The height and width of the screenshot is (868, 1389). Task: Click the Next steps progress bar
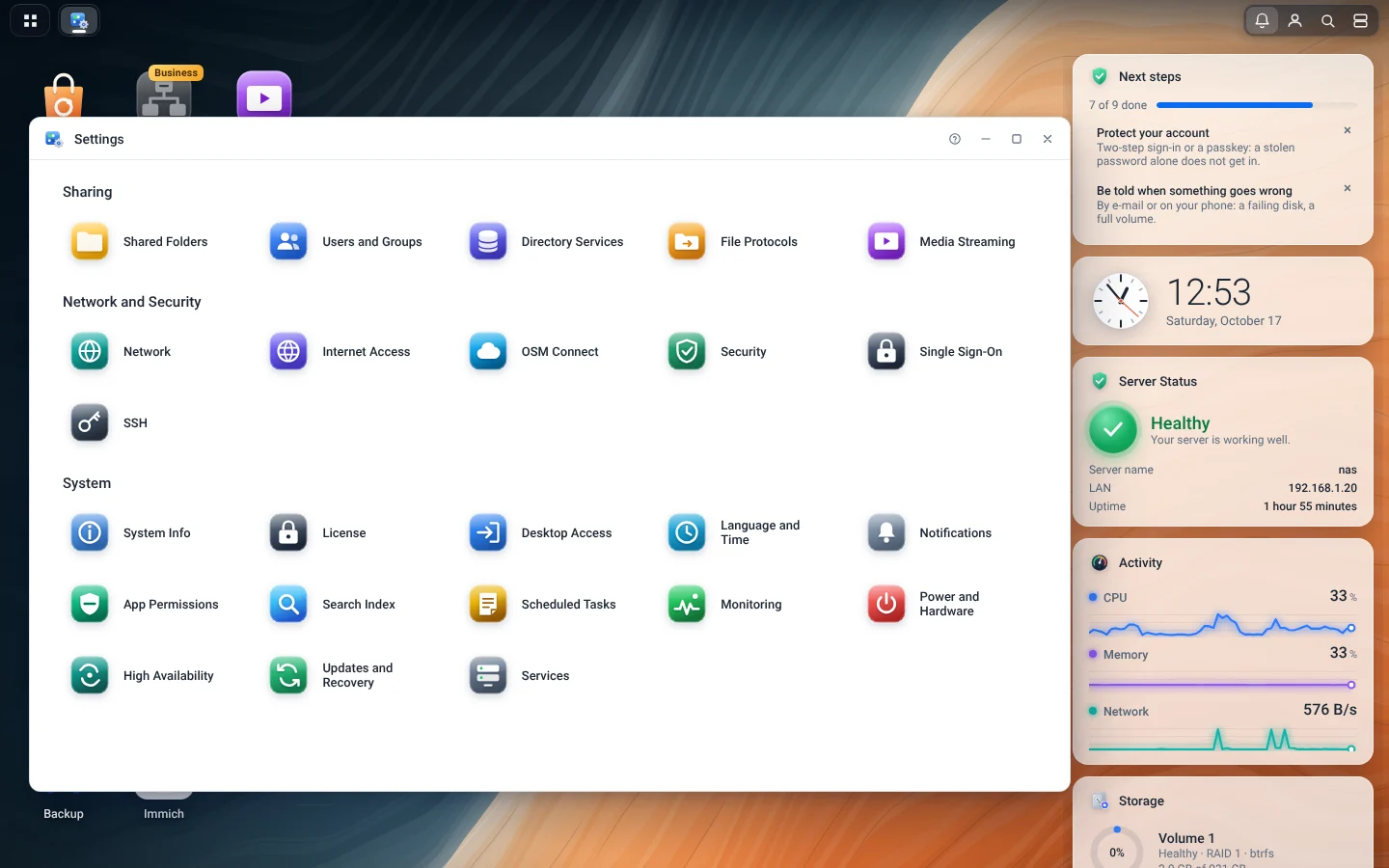[1256, 105]
